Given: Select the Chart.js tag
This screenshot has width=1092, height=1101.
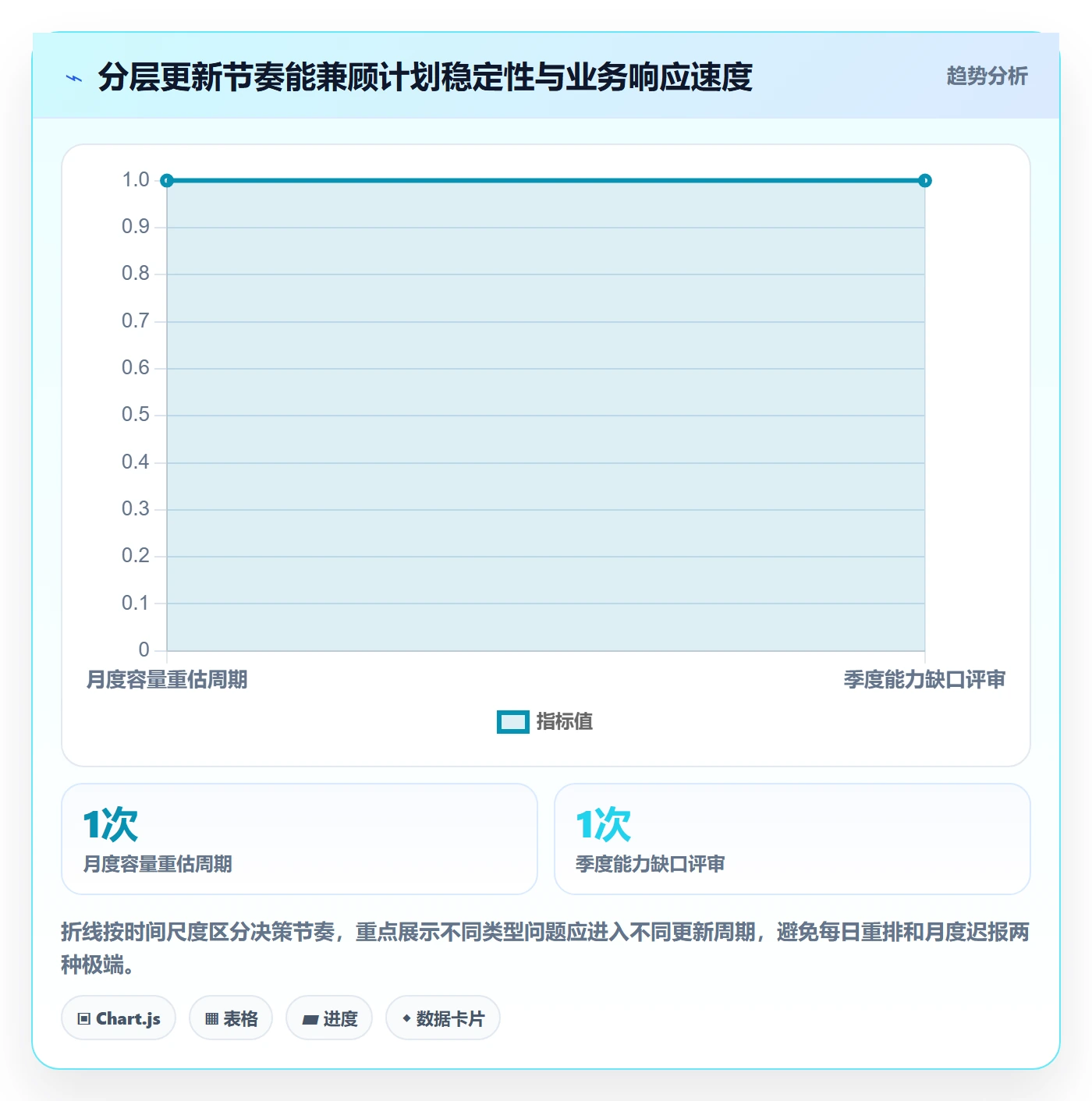Looking at the screenshot, I should (119, 1018).
